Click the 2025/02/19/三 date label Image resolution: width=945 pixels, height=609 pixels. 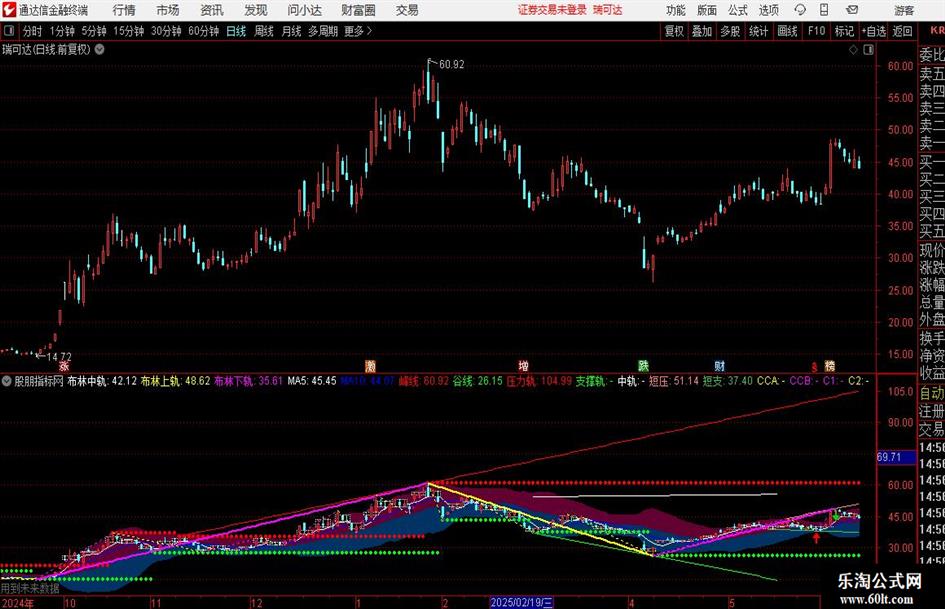[x=522, y=602]
